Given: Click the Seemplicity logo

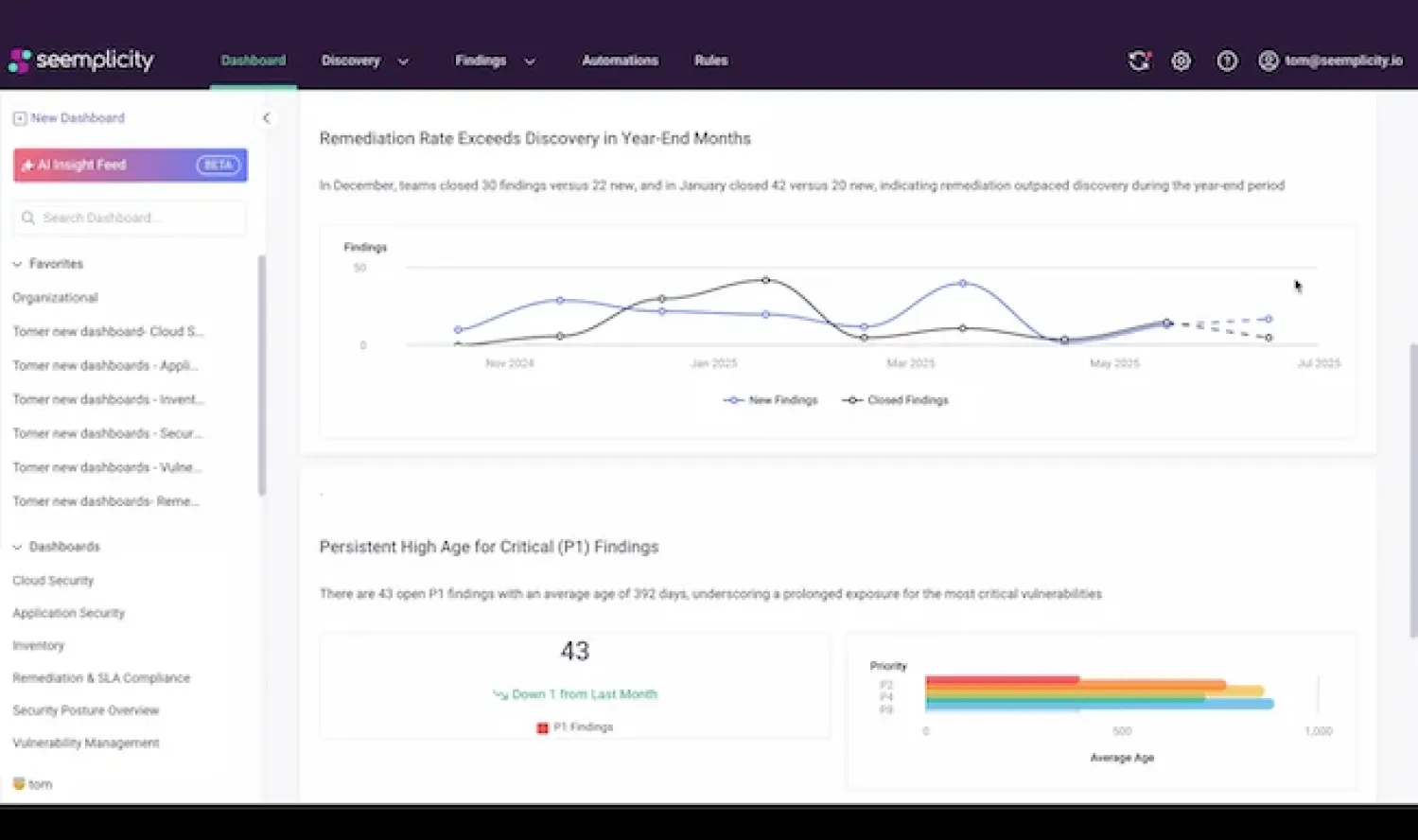Looking at the screenshot, I should pyautogui.click(x=81, y=60).
